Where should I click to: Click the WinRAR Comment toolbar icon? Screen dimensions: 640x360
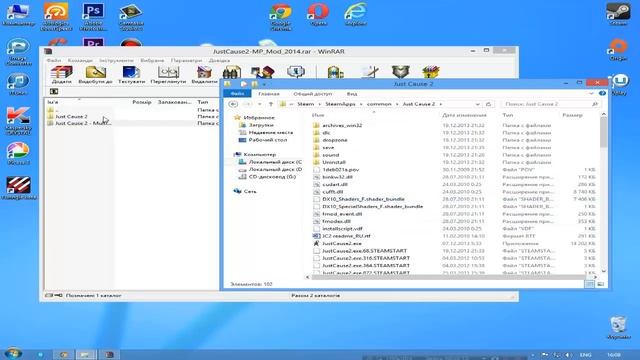pyautogui.click(x=370, y=72)
